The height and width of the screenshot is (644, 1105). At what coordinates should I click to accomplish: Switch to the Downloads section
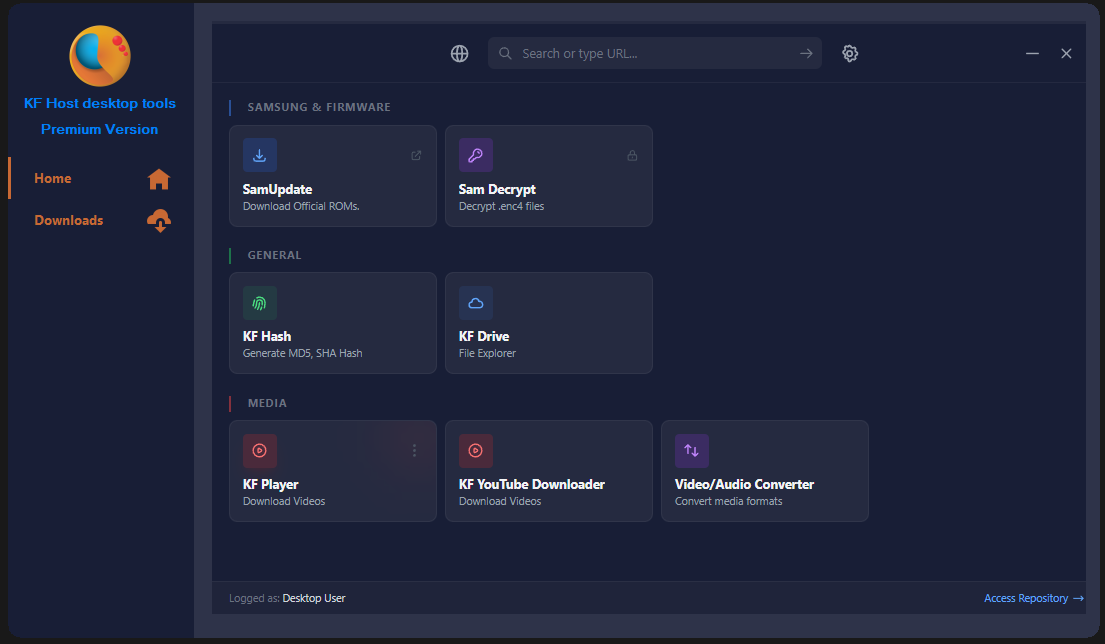[x=68, y=220]
